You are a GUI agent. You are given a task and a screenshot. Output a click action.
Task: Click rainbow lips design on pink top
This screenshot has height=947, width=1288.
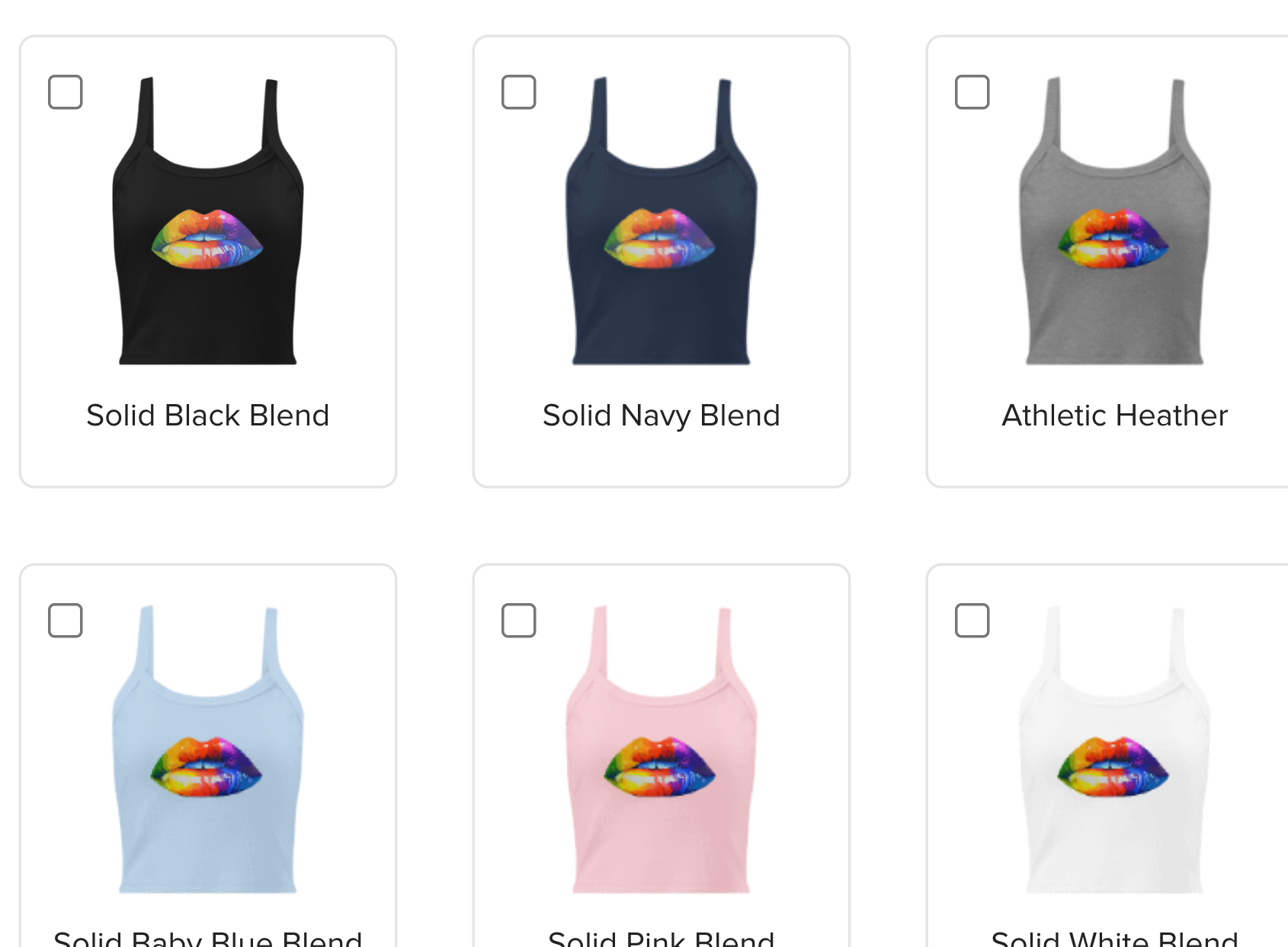[x=660, y=767]
